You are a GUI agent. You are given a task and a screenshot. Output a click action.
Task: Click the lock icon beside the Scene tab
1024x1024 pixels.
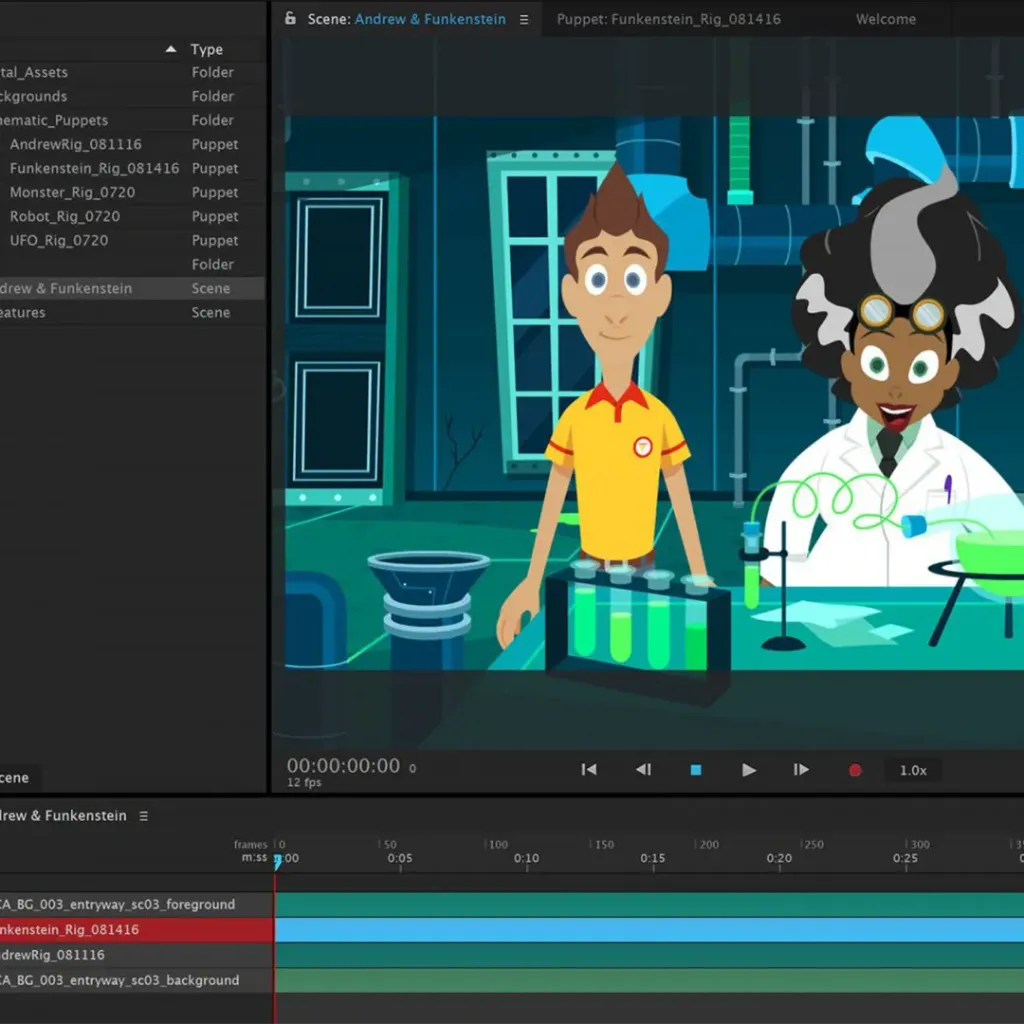290,18
